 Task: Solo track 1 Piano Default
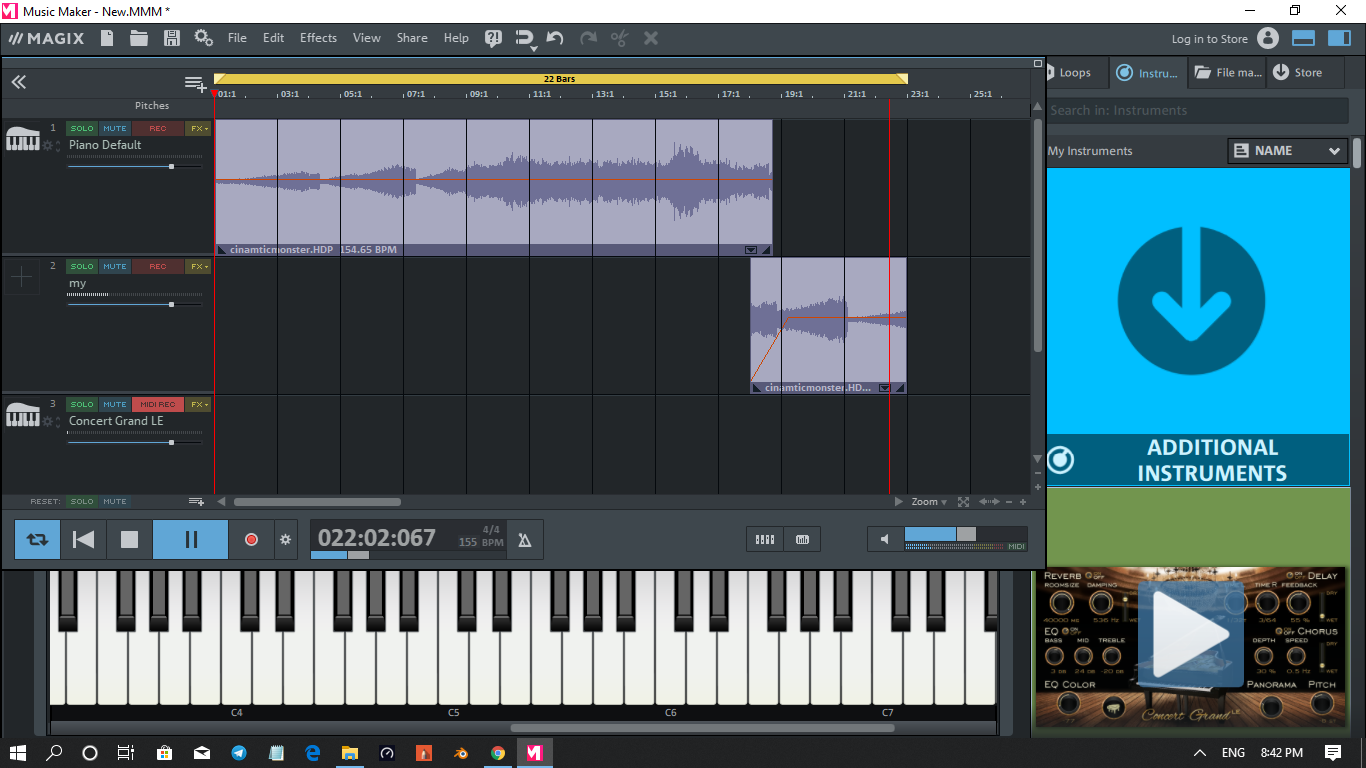pyautogui.click(x=82, y=128)
